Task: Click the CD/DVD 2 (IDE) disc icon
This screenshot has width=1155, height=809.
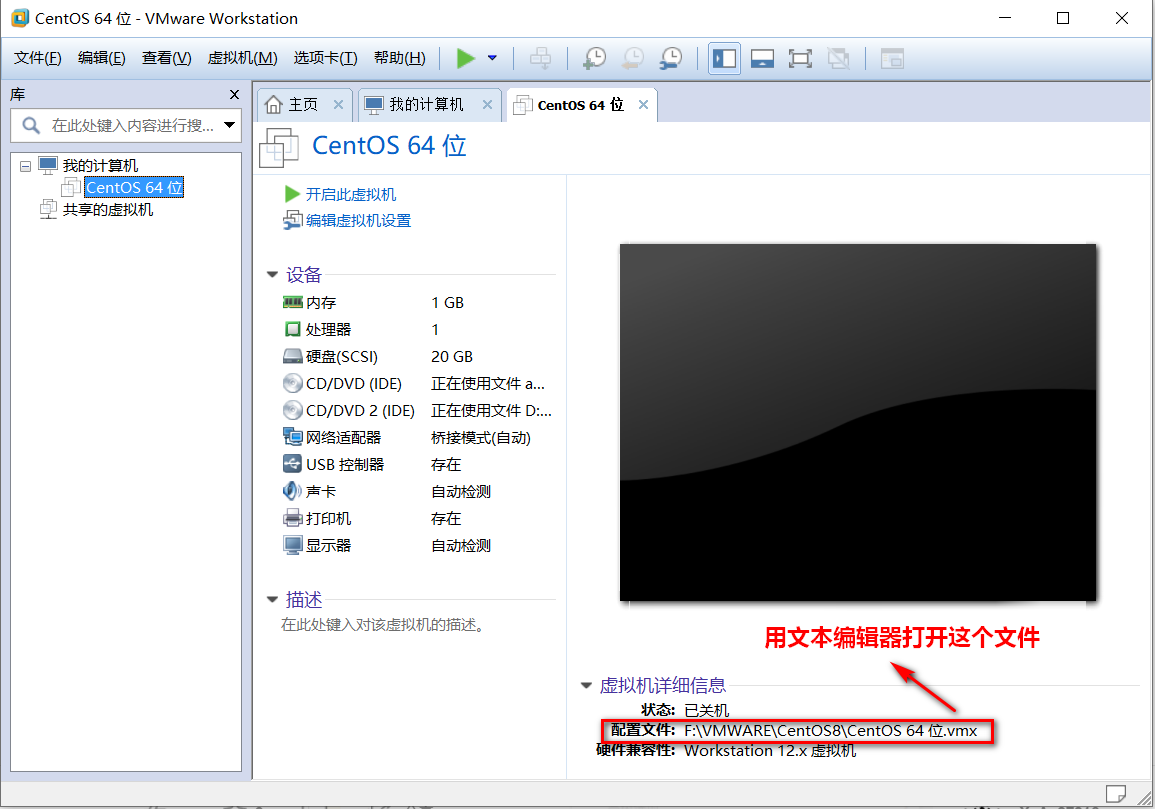Action: pos(292,410)
